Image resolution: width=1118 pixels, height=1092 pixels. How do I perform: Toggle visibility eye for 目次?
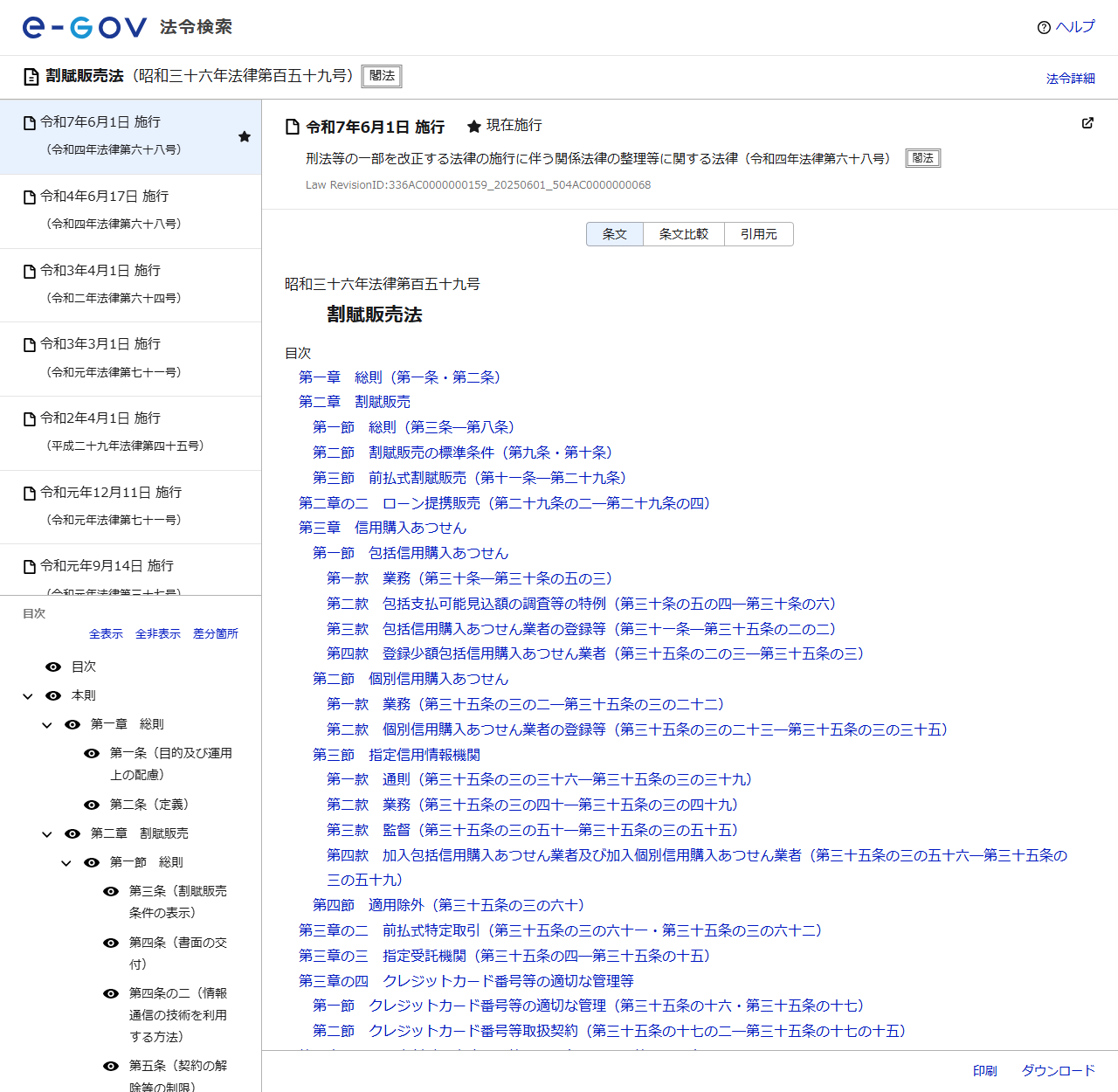53,667
